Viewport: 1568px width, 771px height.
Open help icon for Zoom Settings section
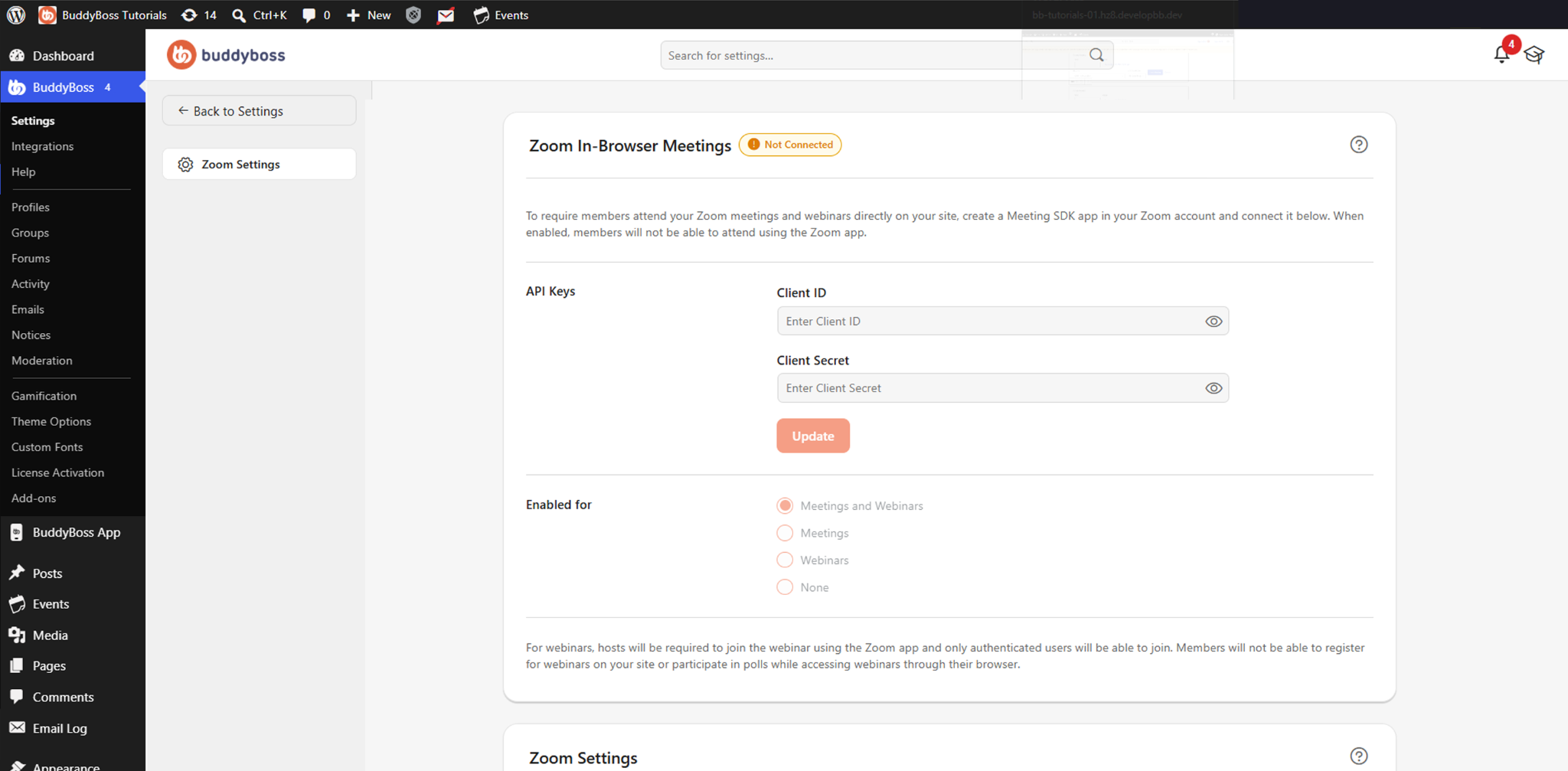point(1359,756)
